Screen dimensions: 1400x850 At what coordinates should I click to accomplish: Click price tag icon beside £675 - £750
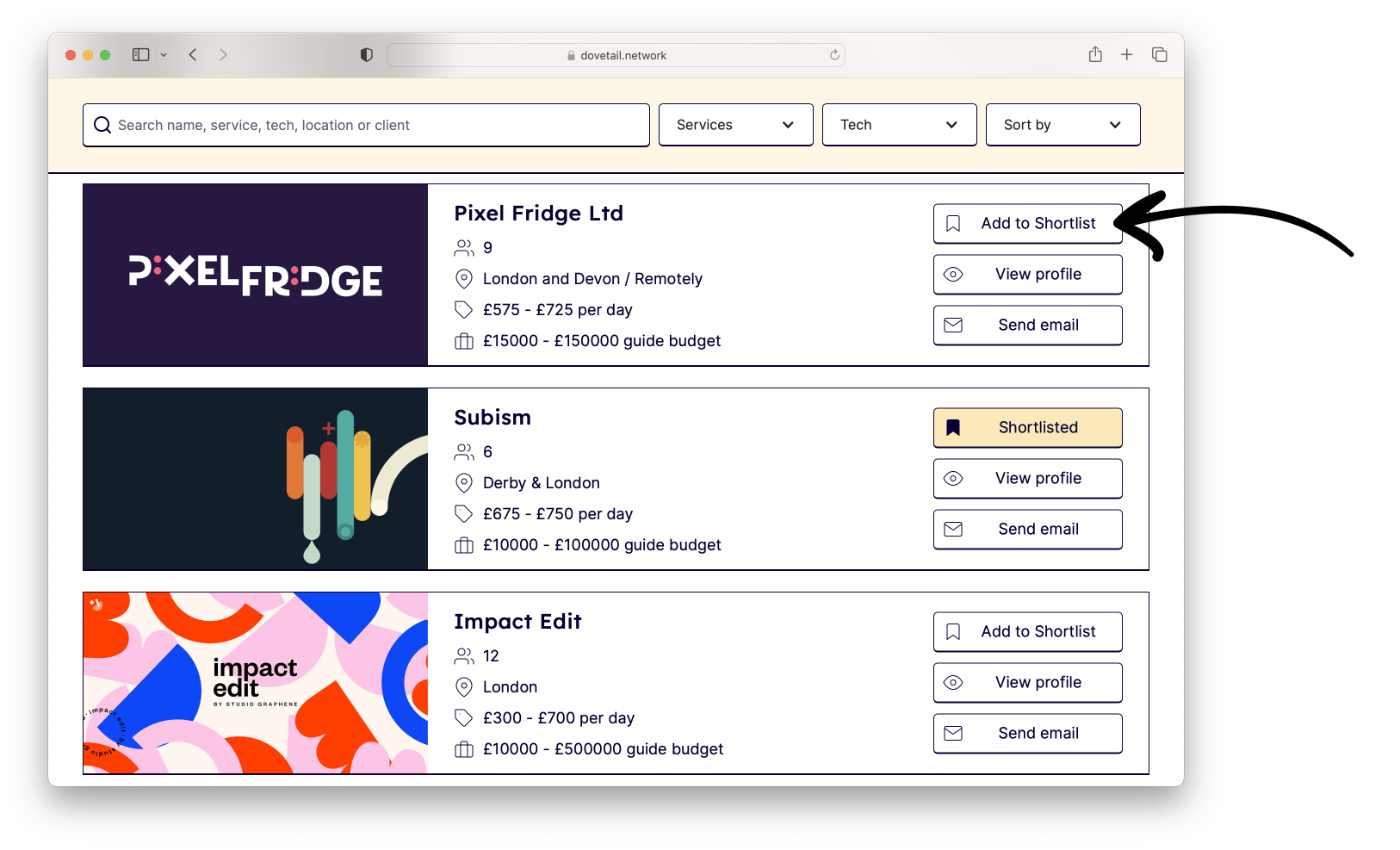(464, 514)
